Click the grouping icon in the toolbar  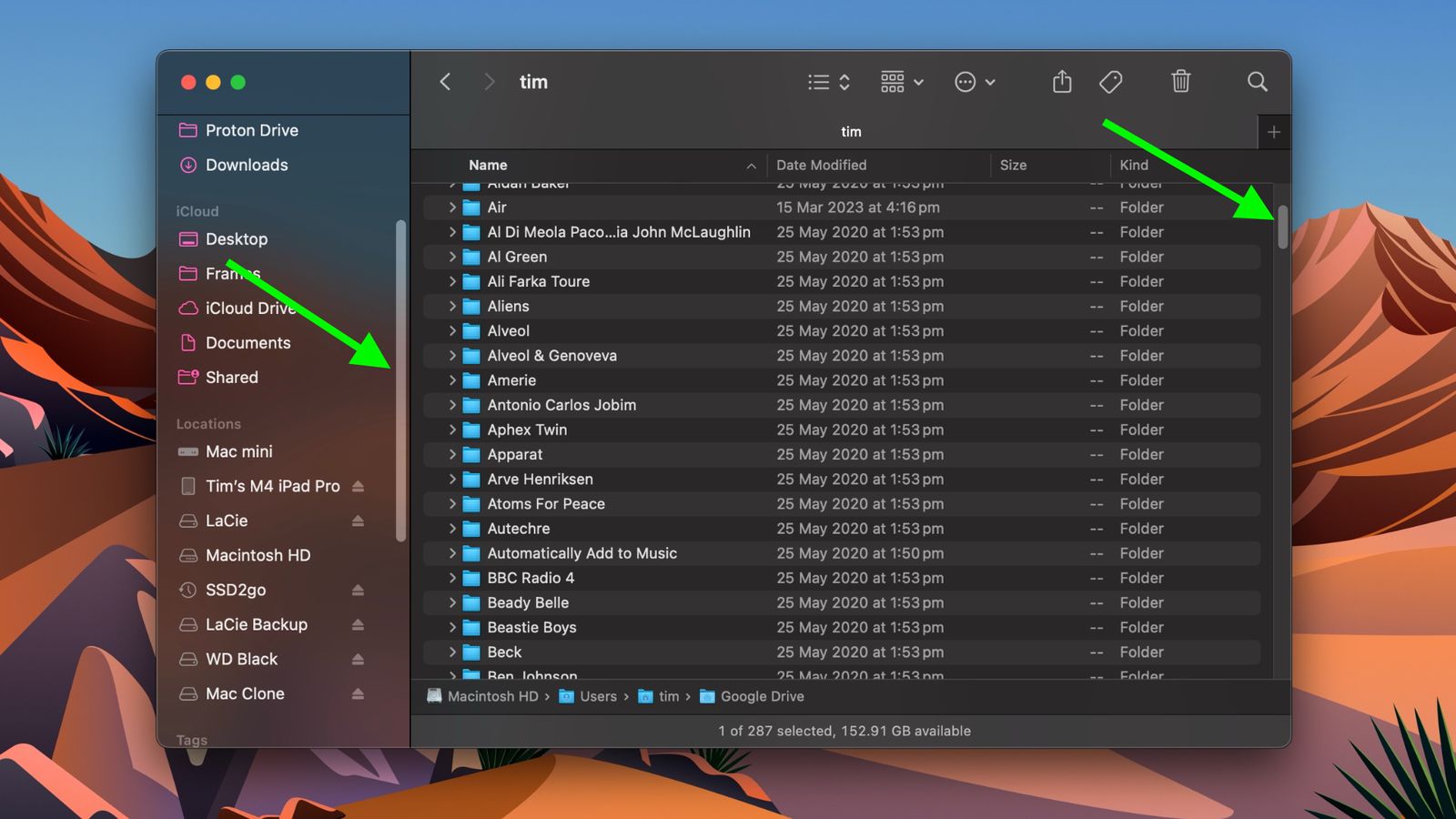pyautogui.click(x=894, y=82)
